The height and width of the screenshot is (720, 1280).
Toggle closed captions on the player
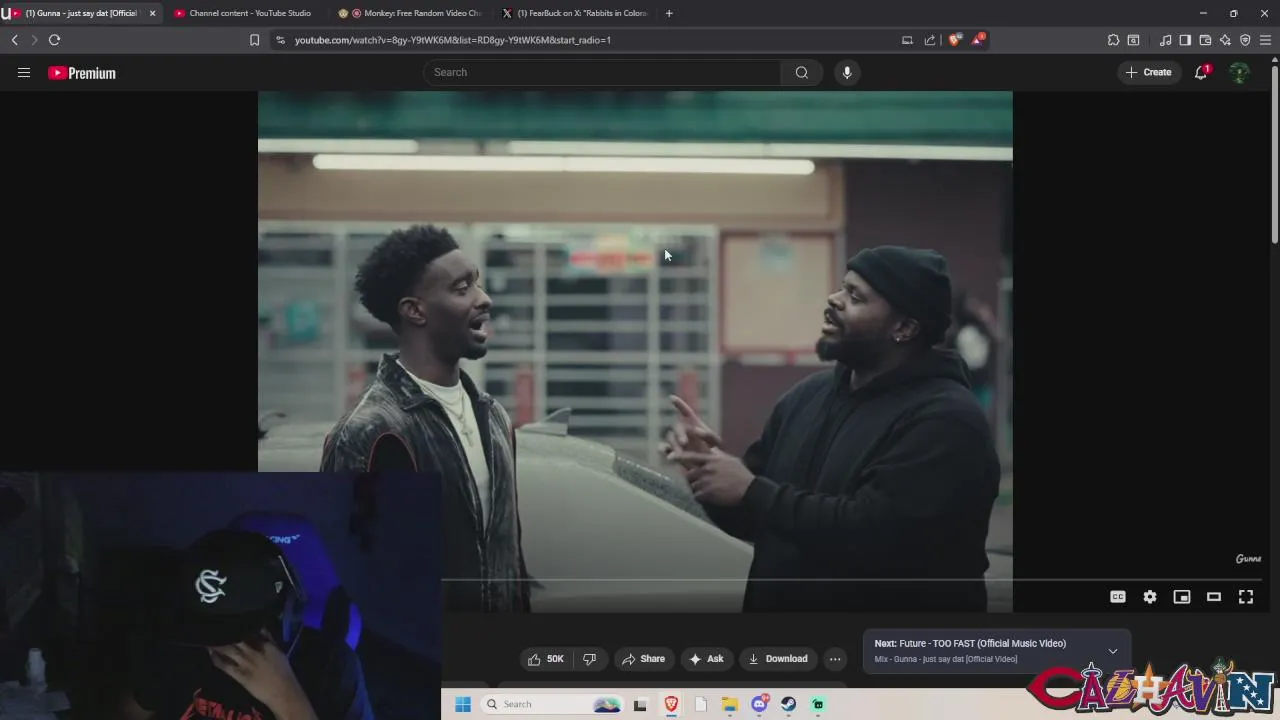pos(1118,597)
